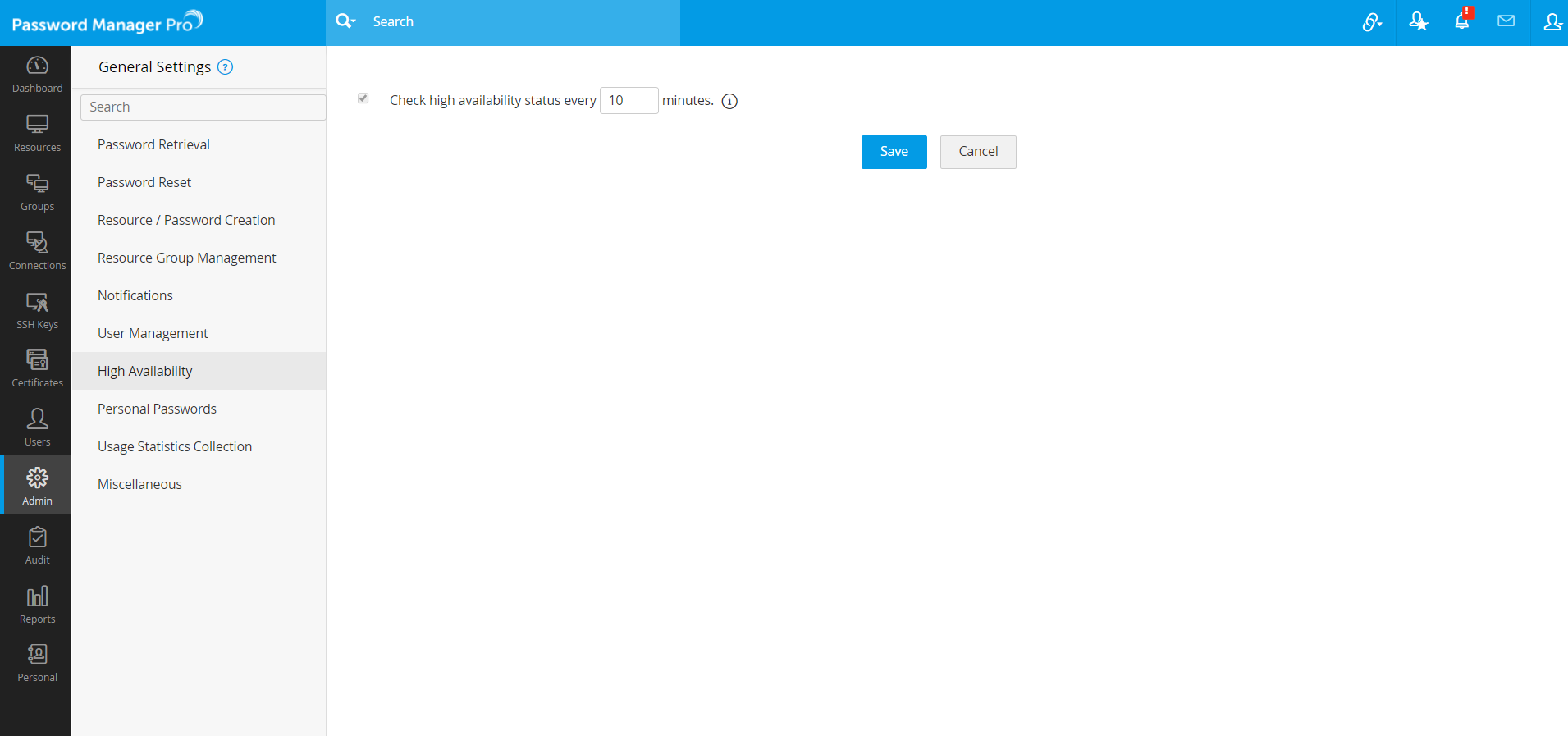Click the user favorites star icon
This screenshot has height=736, width=1568.
pyautogui.click(x=1418, y=22)
